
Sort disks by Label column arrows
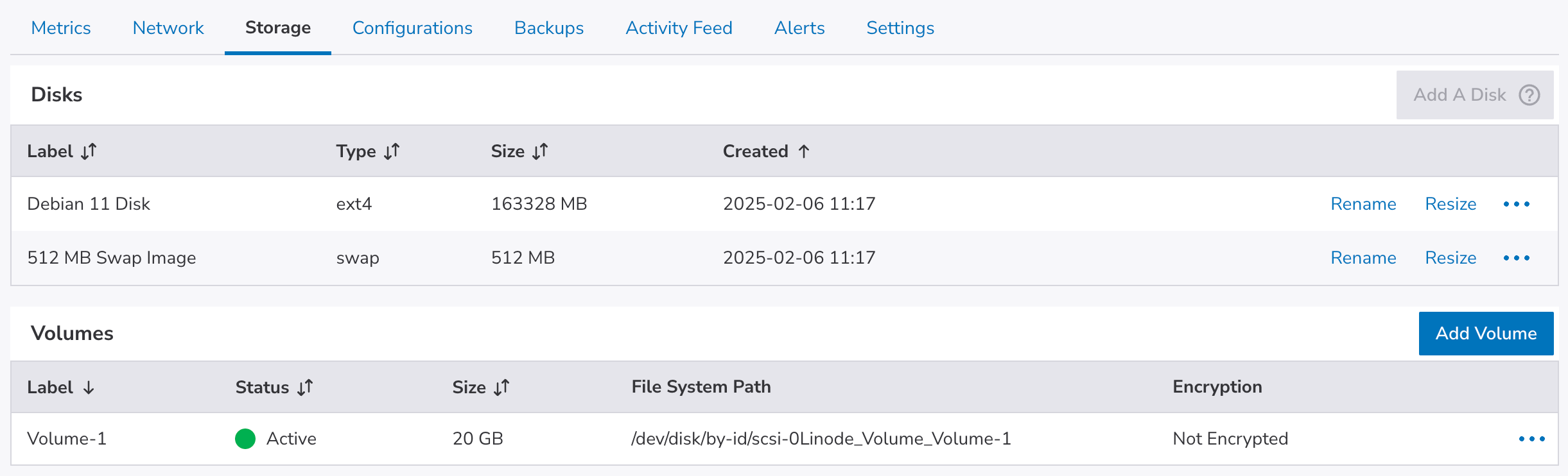coord(89,151)
